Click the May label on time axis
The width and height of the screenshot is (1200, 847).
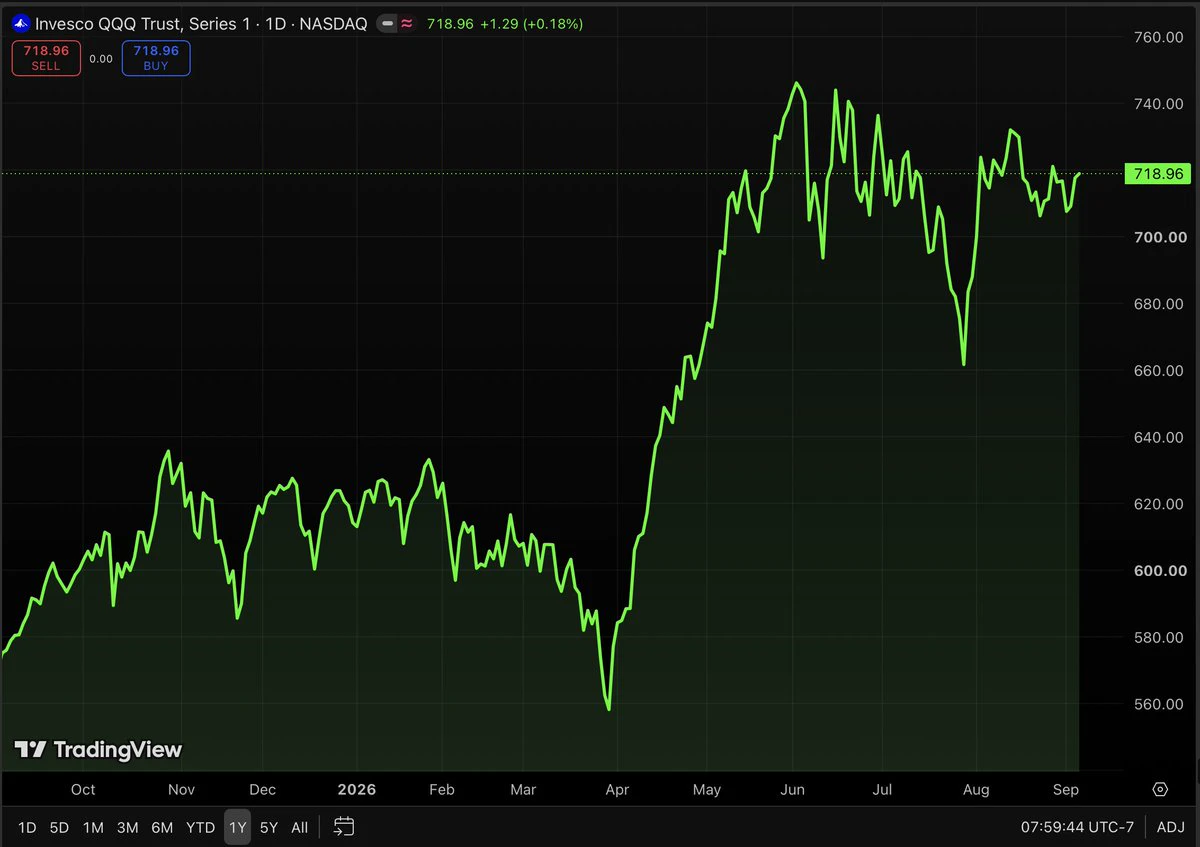[x=706, y=789]
